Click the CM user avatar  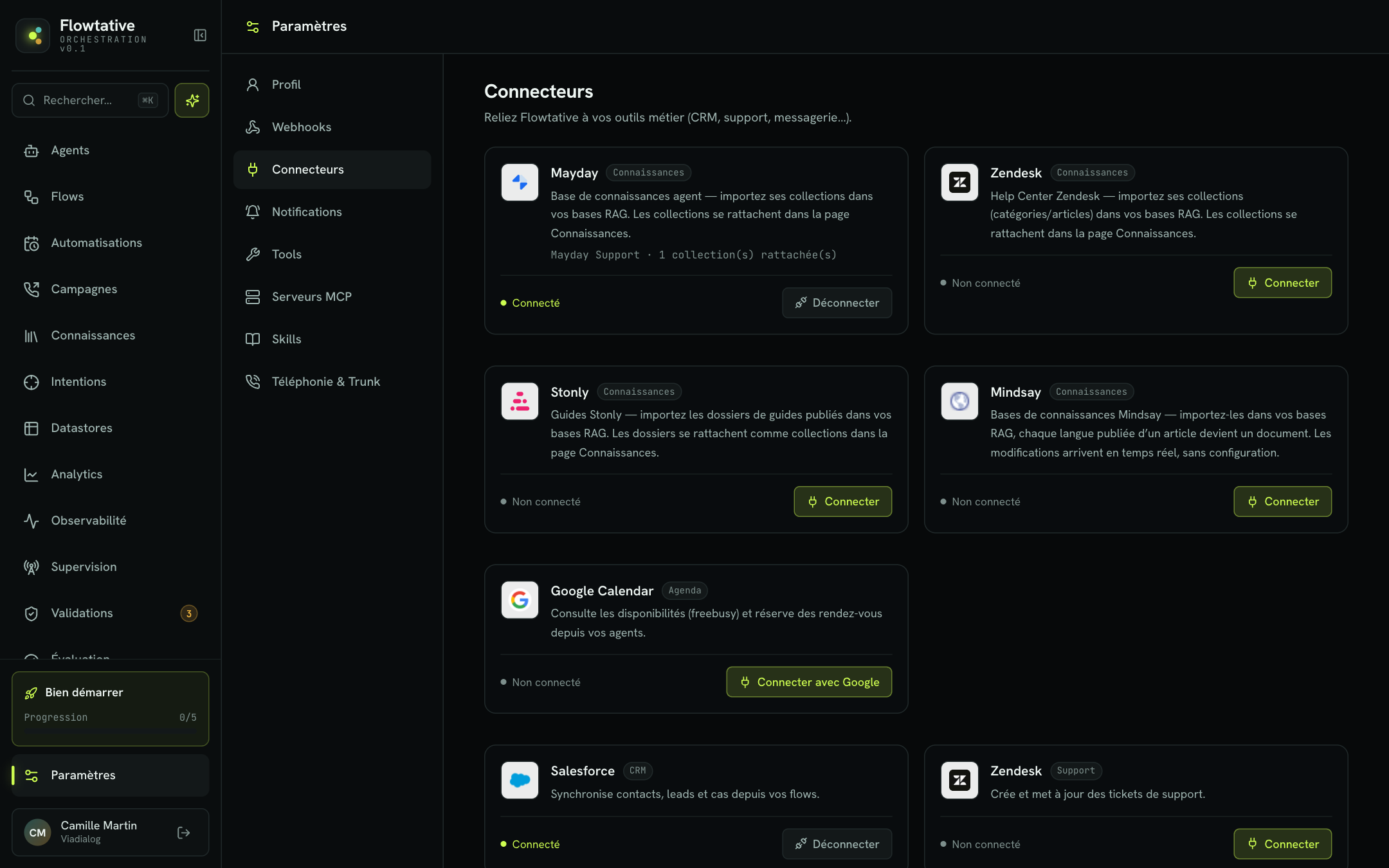pos(38,833)
